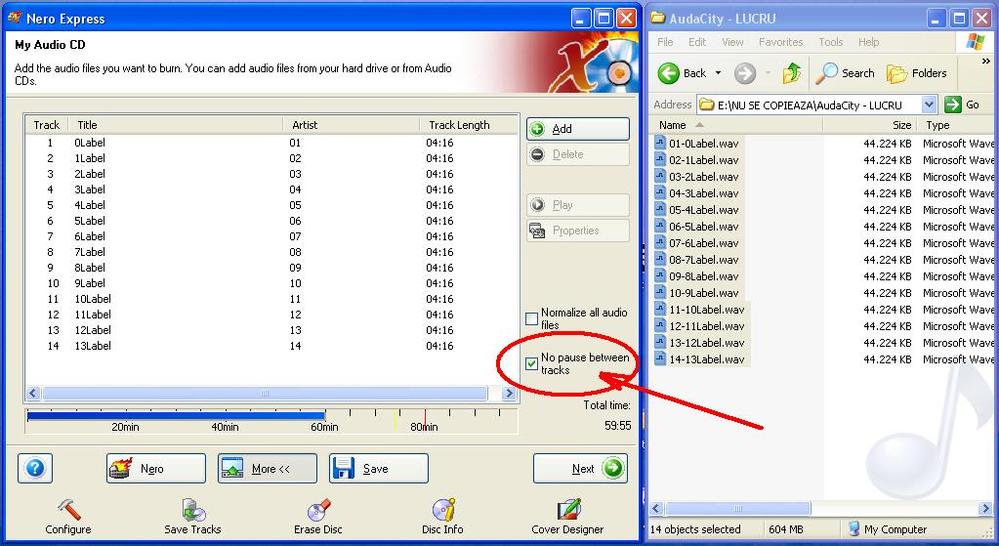Click My Computer in Explorer status bar
The height and width of the screenshot is (546, 999).
pyautogui.click(x=887, y=529)
